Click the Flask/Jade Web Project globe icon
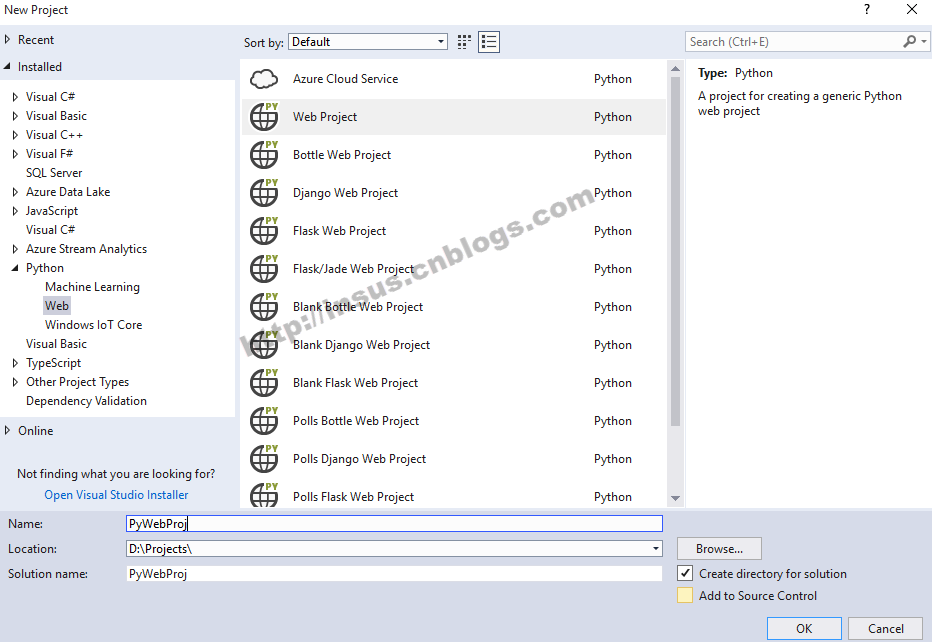932x642 pixels. click(x=264, y=269)
